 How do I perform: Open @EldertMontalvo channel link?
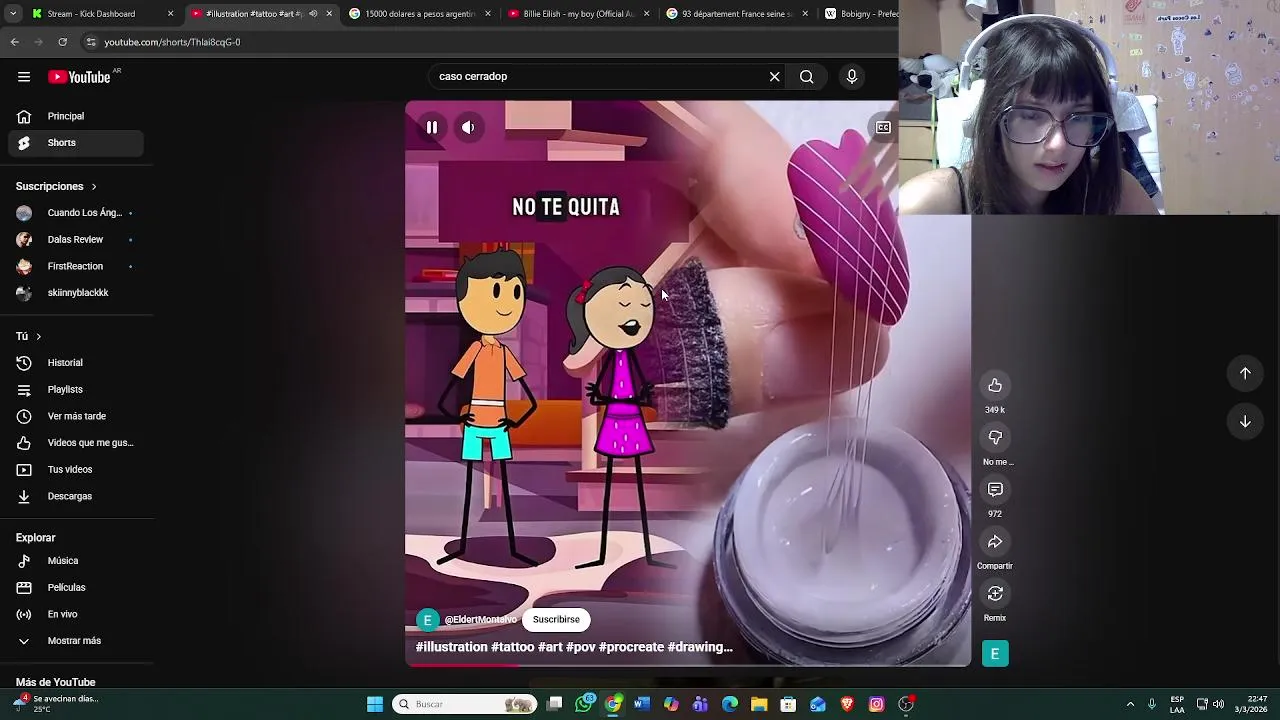click(x=481, y=620)
